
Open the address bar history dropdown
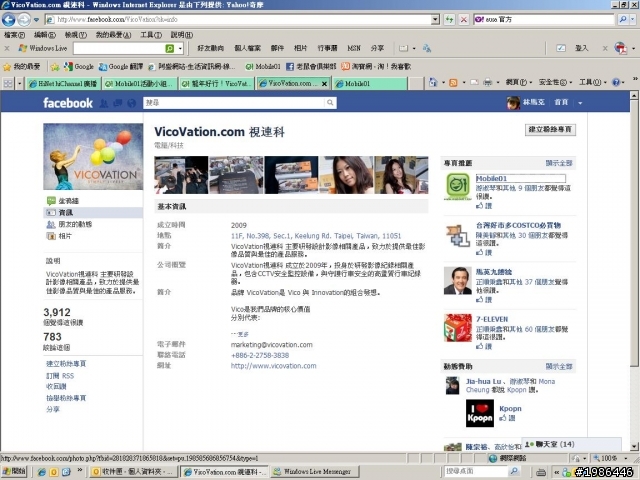pos(435,19)
